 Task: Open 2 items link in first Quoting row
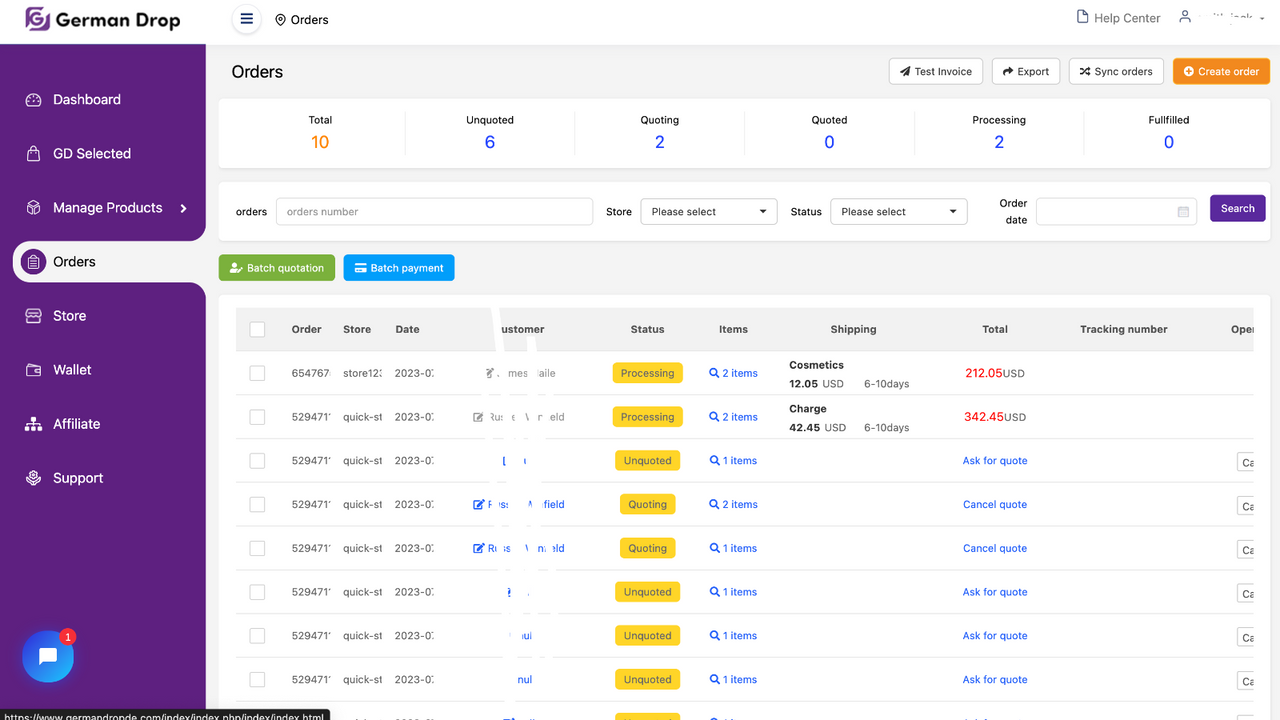[734, 505]
